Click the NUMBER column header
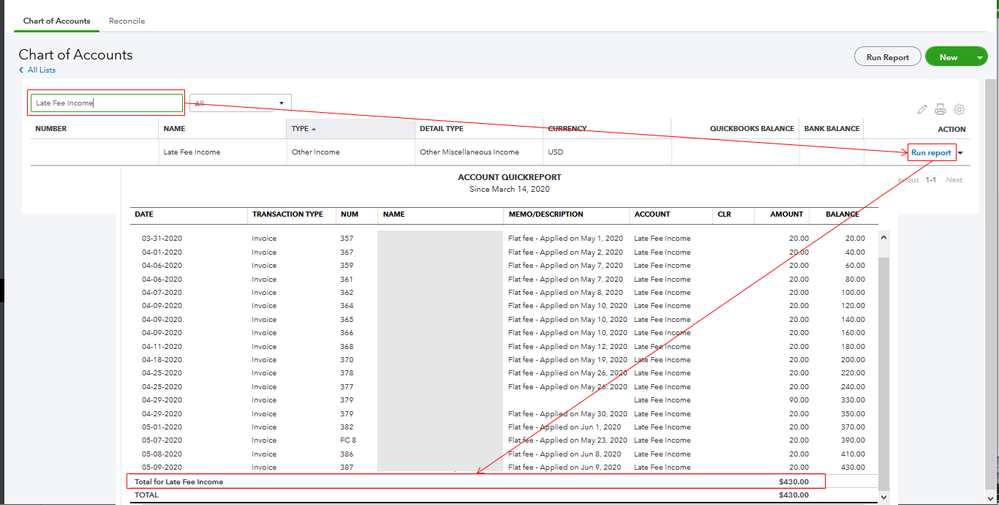Viewport: 999px width, 505px height. (51, 129)
